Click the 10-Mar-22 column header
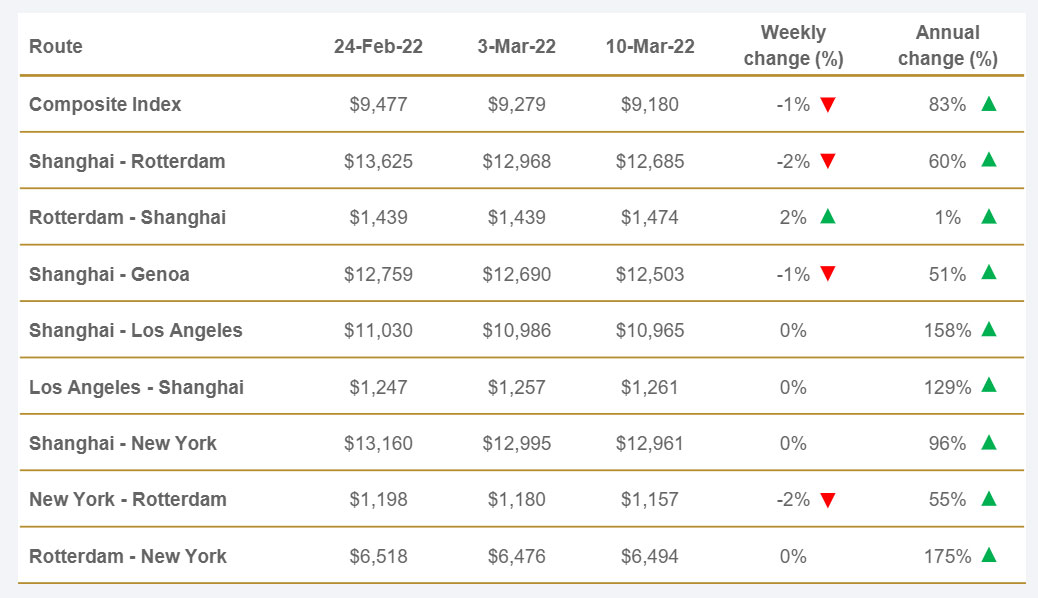 (x=650, y=46)
